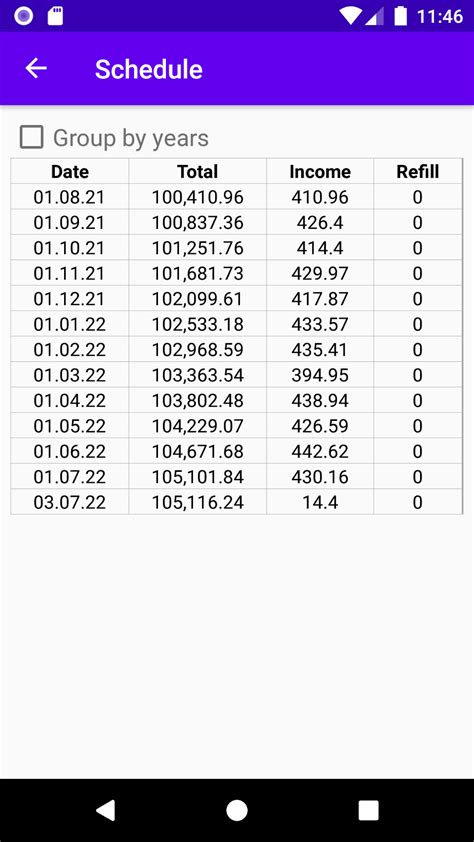Tap the income value 394.95
The image size is (474, 842).
320,375
